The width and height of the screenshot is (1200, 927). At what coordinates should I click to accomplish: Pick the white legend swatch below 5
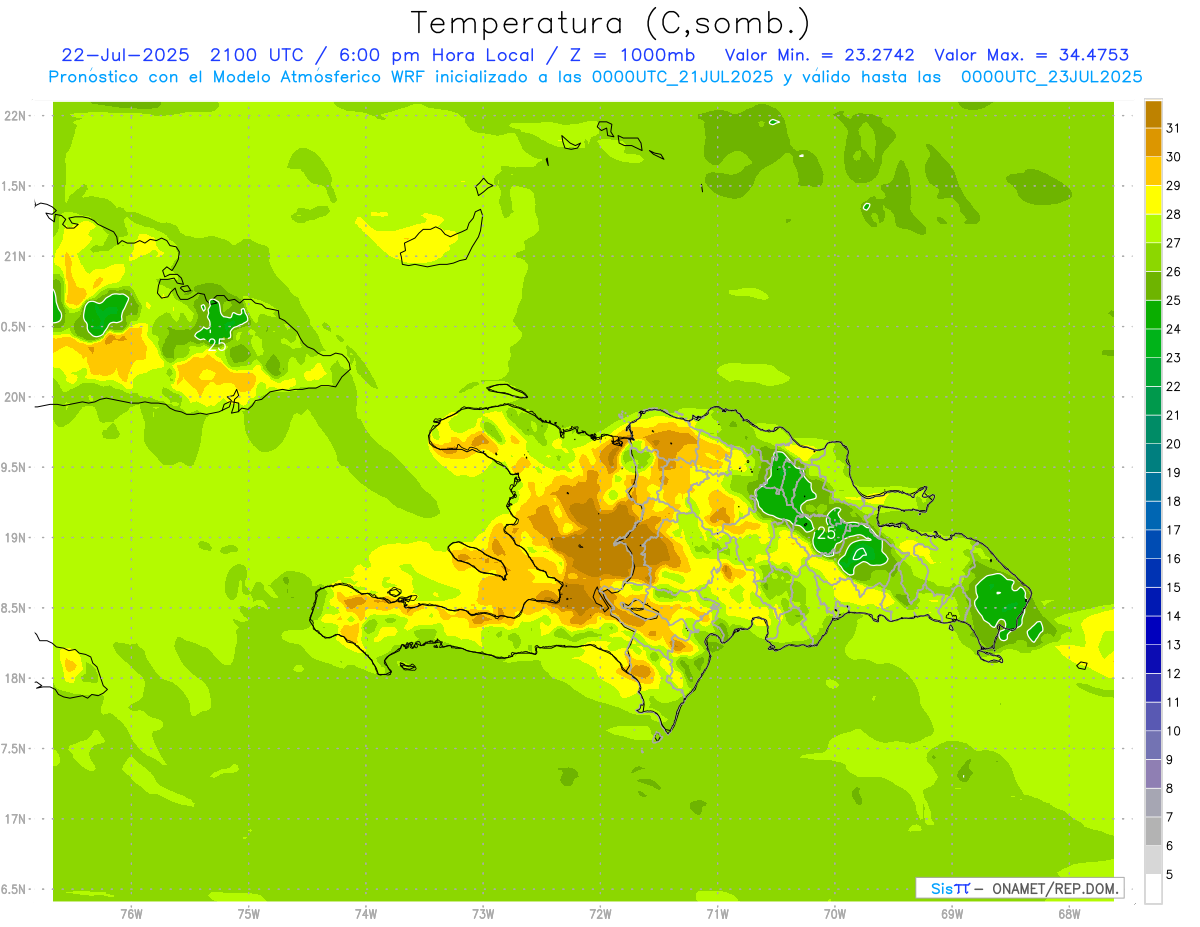[1153, 889]
